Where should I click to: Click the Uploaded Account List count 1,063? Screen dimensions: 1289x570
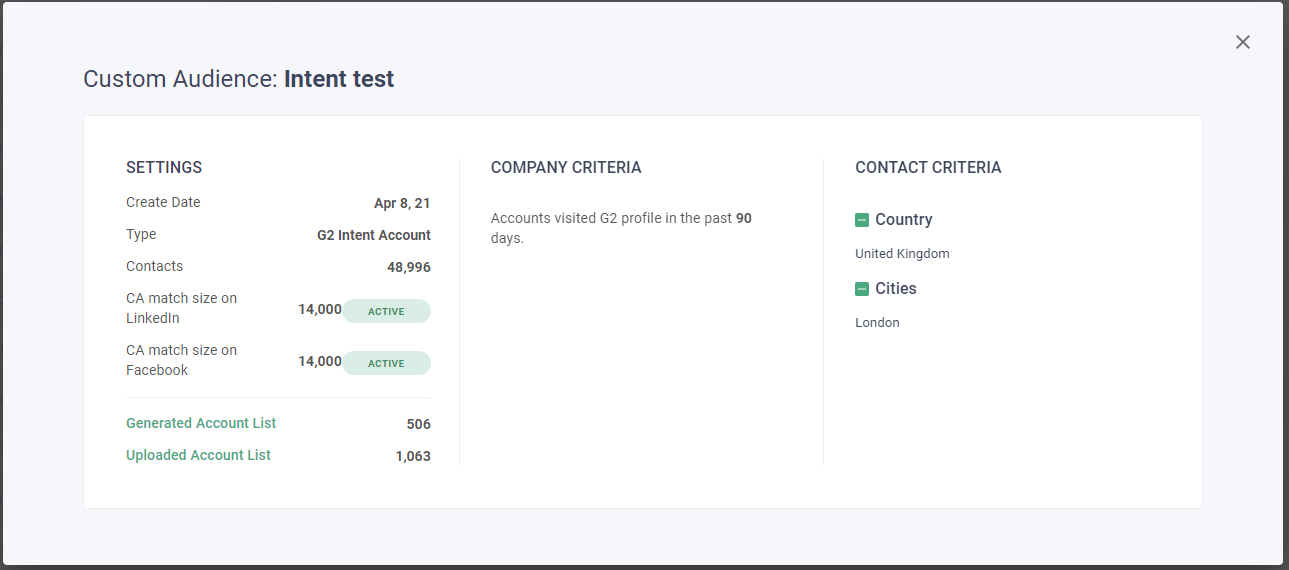click(413, 456)
